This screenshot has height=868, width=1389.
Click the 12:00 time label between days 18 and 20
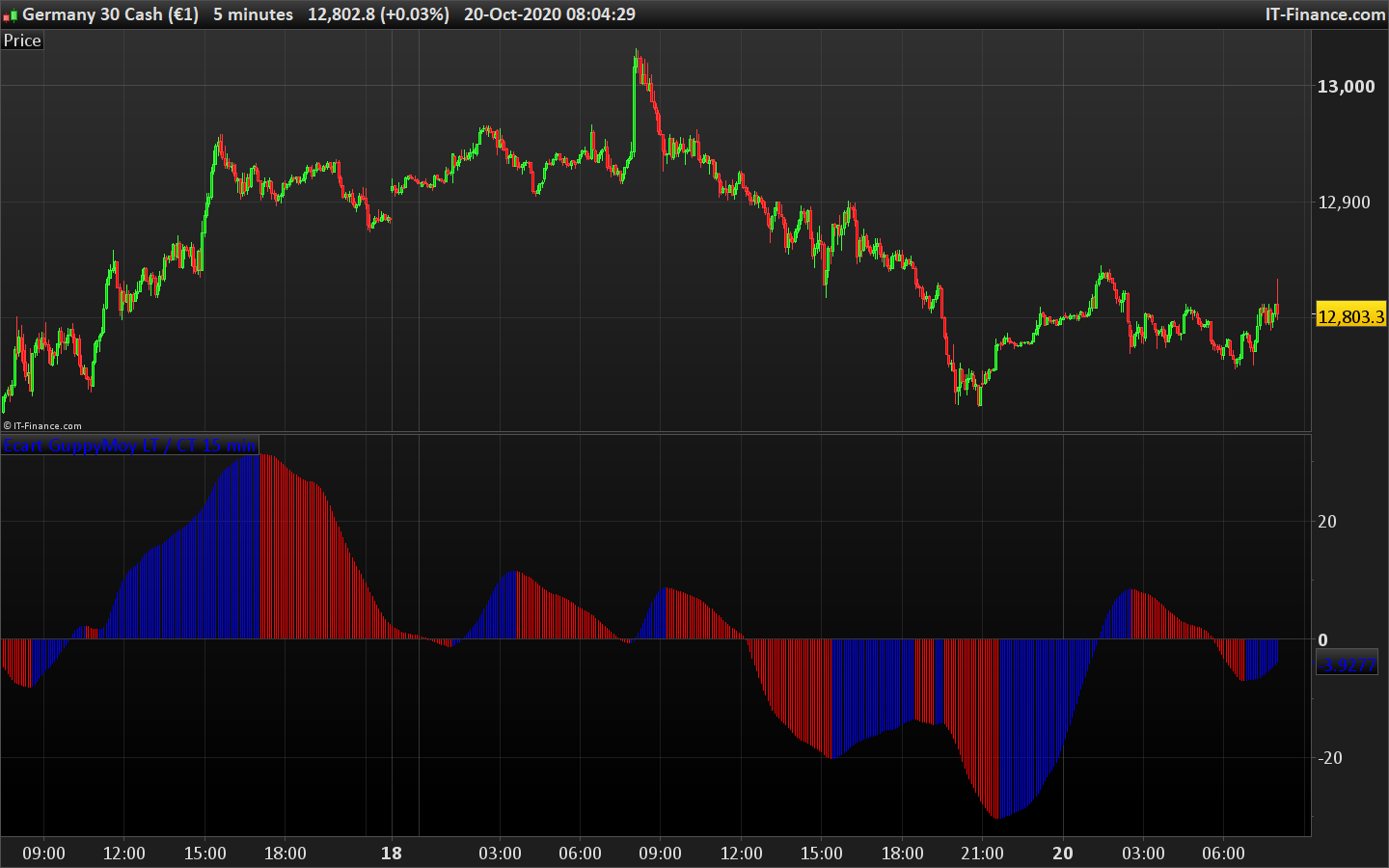[741, 854]
